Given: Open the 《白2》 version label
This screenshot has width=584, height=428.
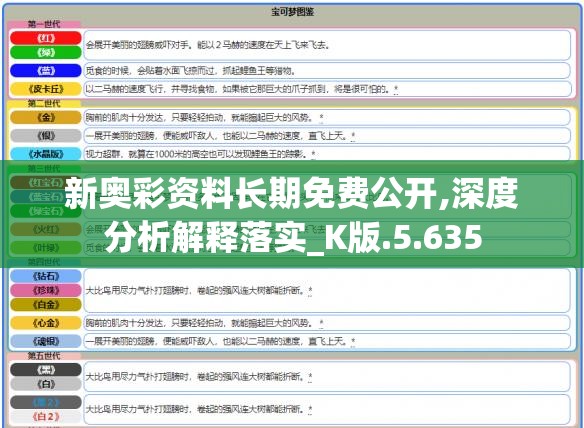Looking at the screenshot, I should [x=46, y=416].
